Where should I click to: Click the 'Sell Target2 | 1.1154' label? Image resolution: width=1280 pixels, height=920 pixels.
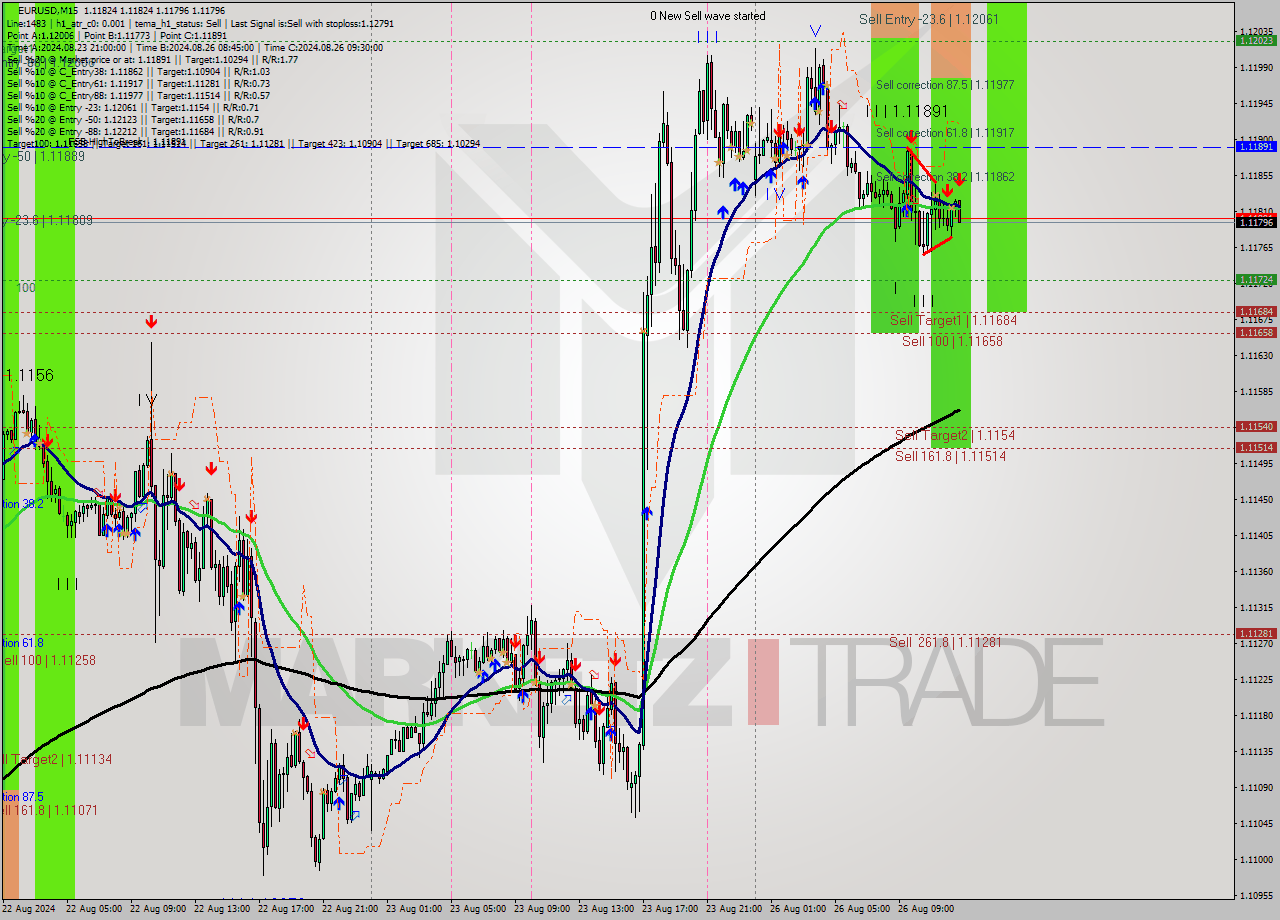(x=955, y=436)
